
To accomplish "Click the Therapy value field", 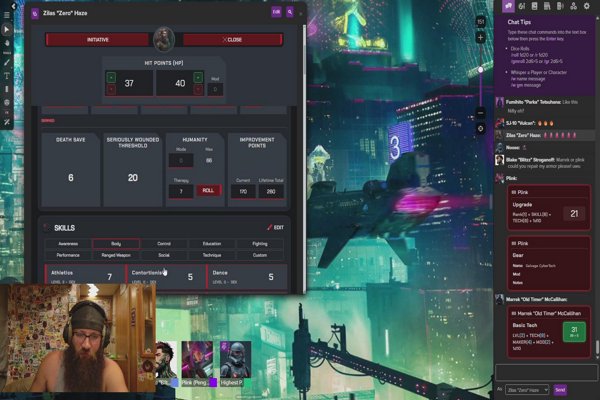I will 181,191.
